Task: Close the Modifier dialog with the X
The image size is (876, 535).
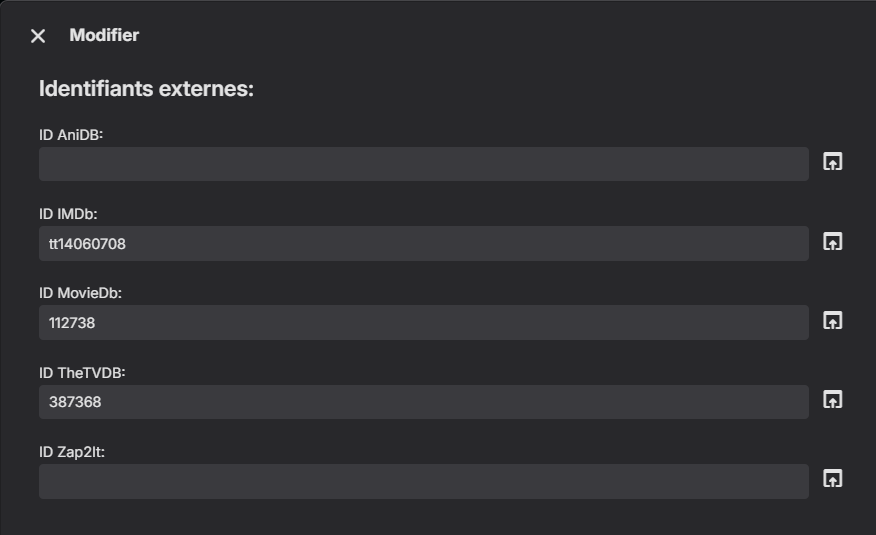Action: pyautogui.click(x=38, y=36)
